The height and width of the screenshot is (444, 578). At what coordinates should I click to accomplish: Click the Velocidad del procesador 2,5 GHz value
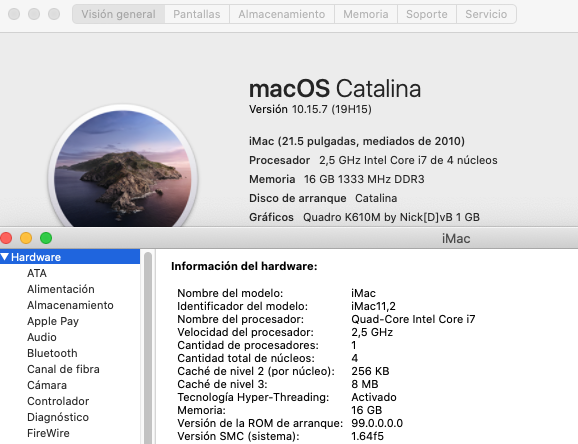coord(372,332)
